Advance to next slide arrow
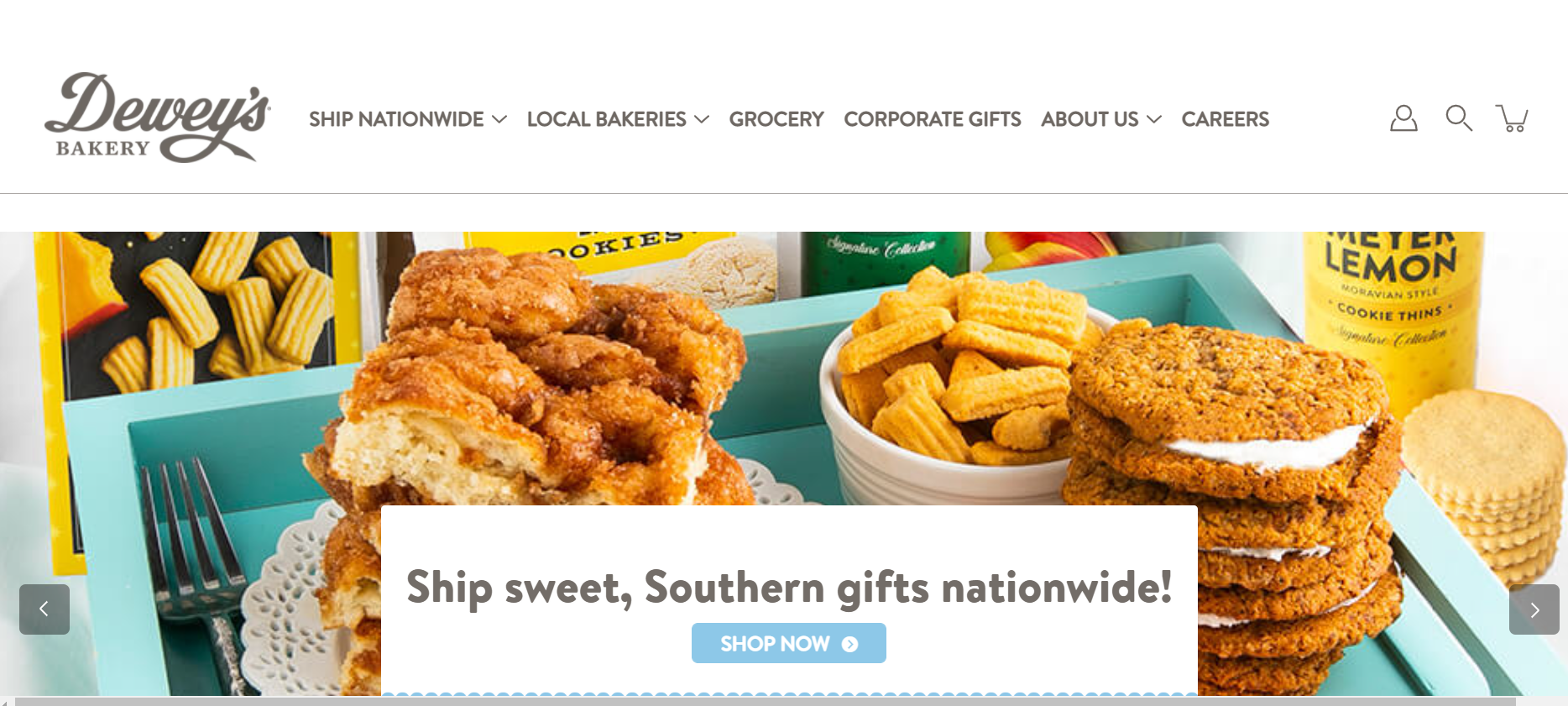 tap(1534, 609)
